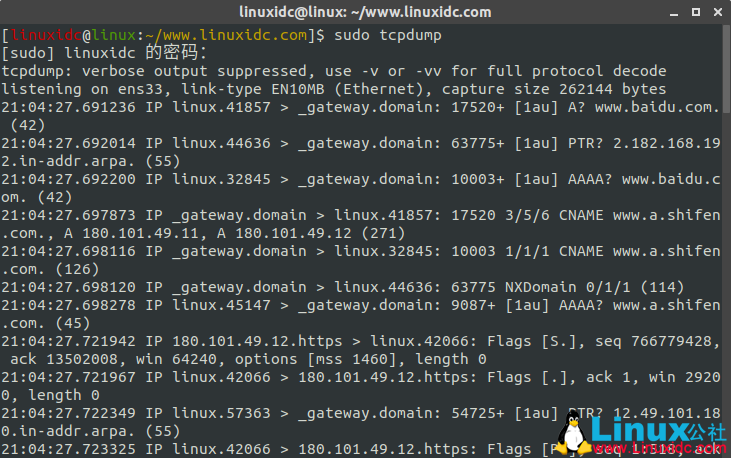Click the text '0, length 0'
The image size is (731, 458).
point(50,396)
